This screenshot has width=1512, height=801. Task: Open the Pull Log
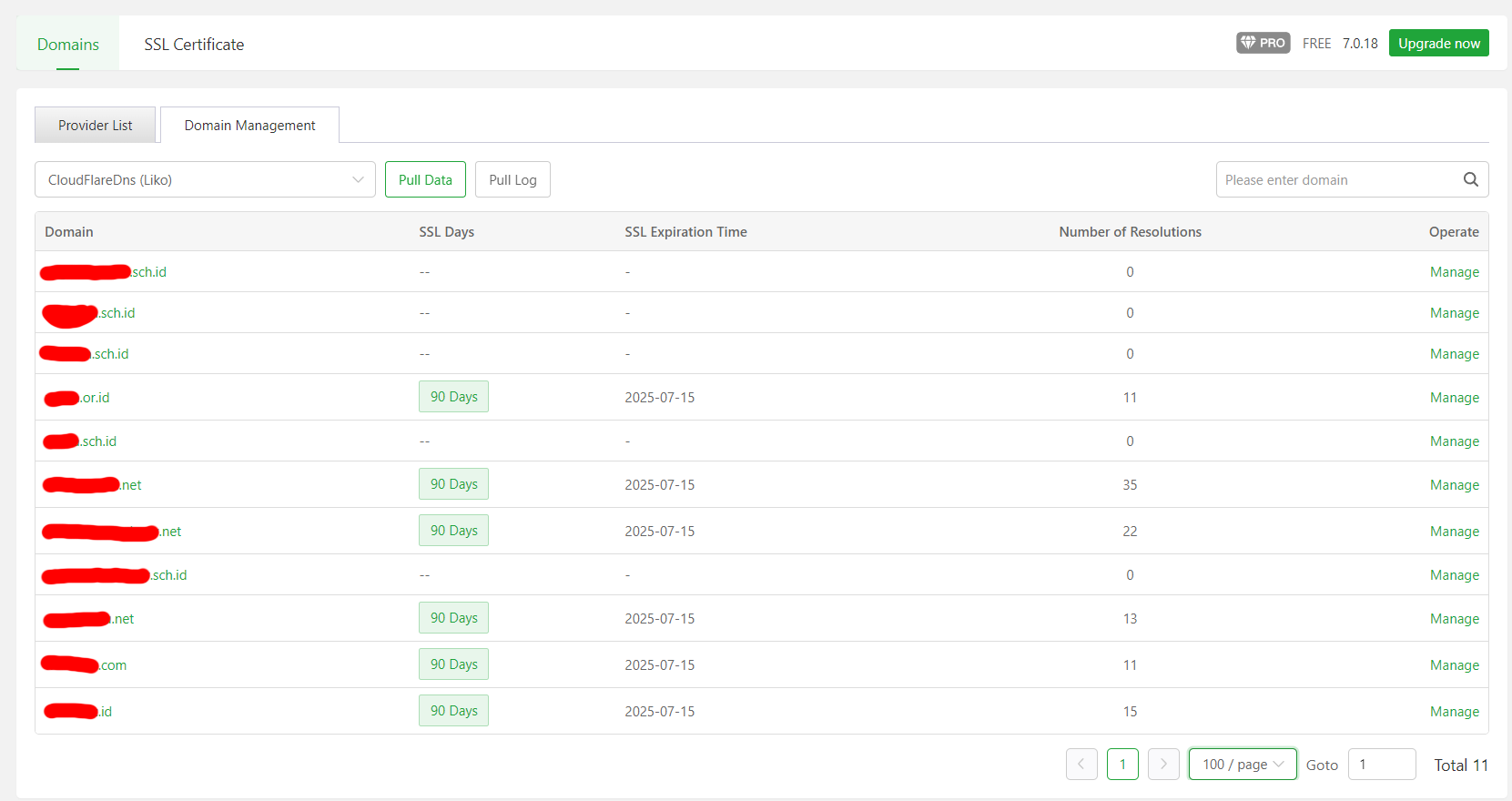(512, 179)
